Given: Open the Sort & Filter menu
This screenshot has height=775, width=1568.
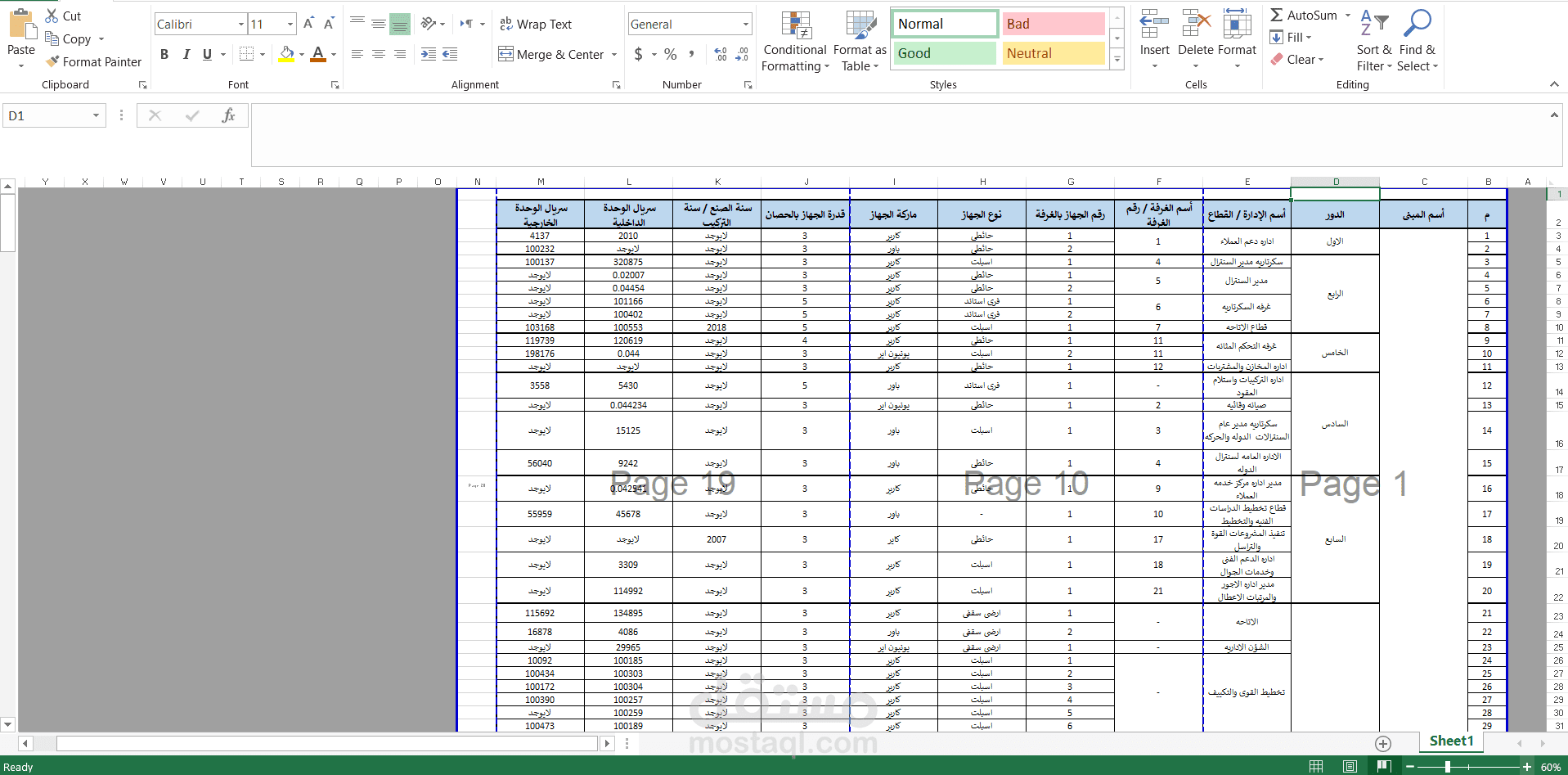Looking at the screenshot, I should [1374, 41].
